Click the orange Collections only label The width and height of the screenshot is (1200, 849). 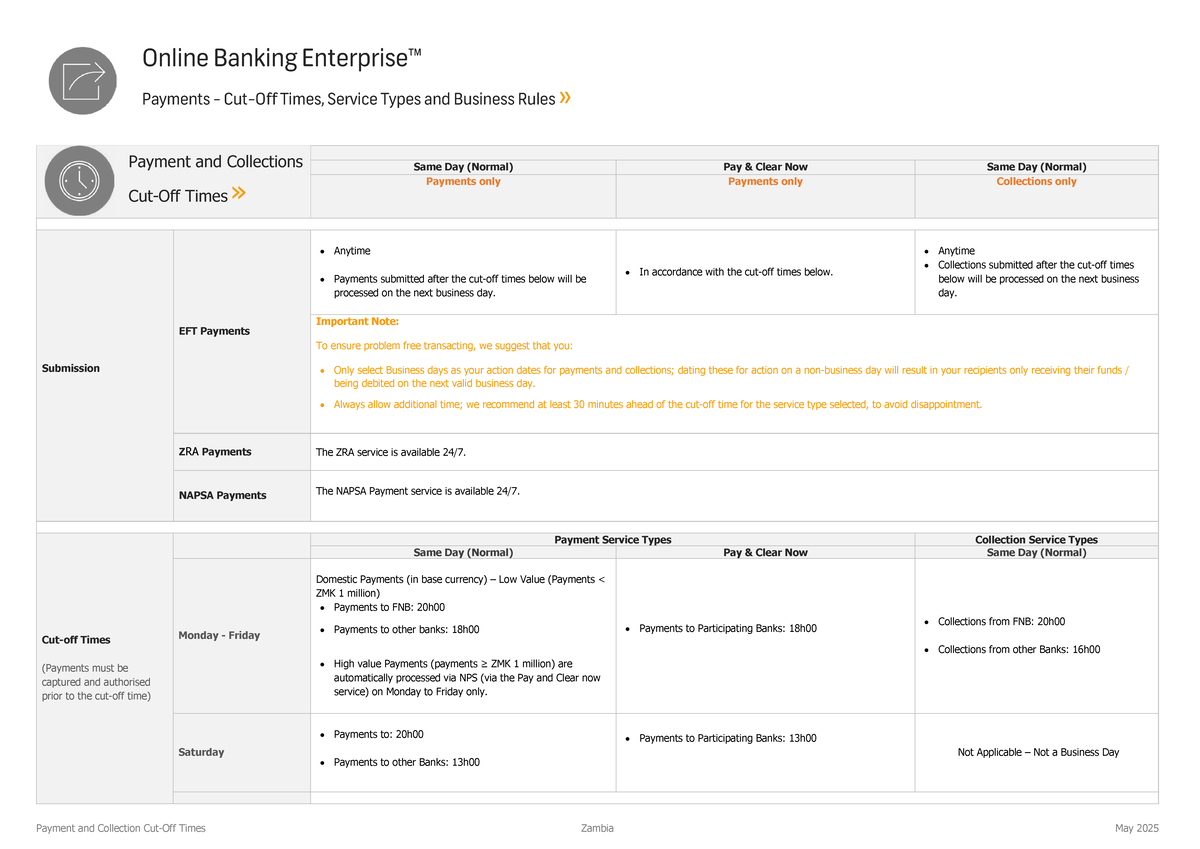pyautogui.click(x=1036, y=182)
